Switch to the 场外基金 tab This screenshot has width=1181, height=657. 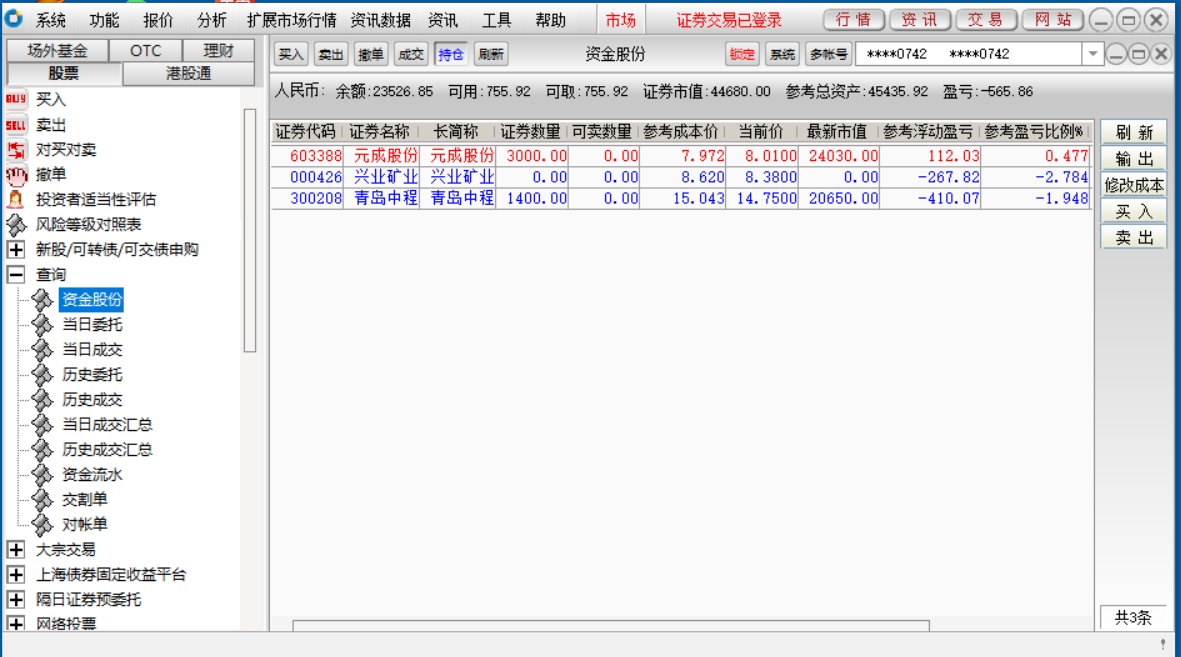pyautogui.click(x=57, y=50)
